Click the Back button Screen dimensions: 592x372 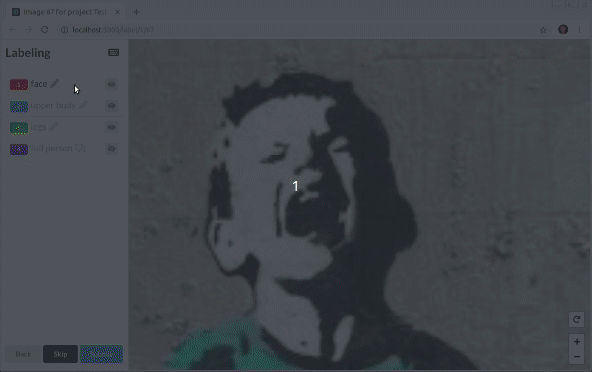coord(23,354)
